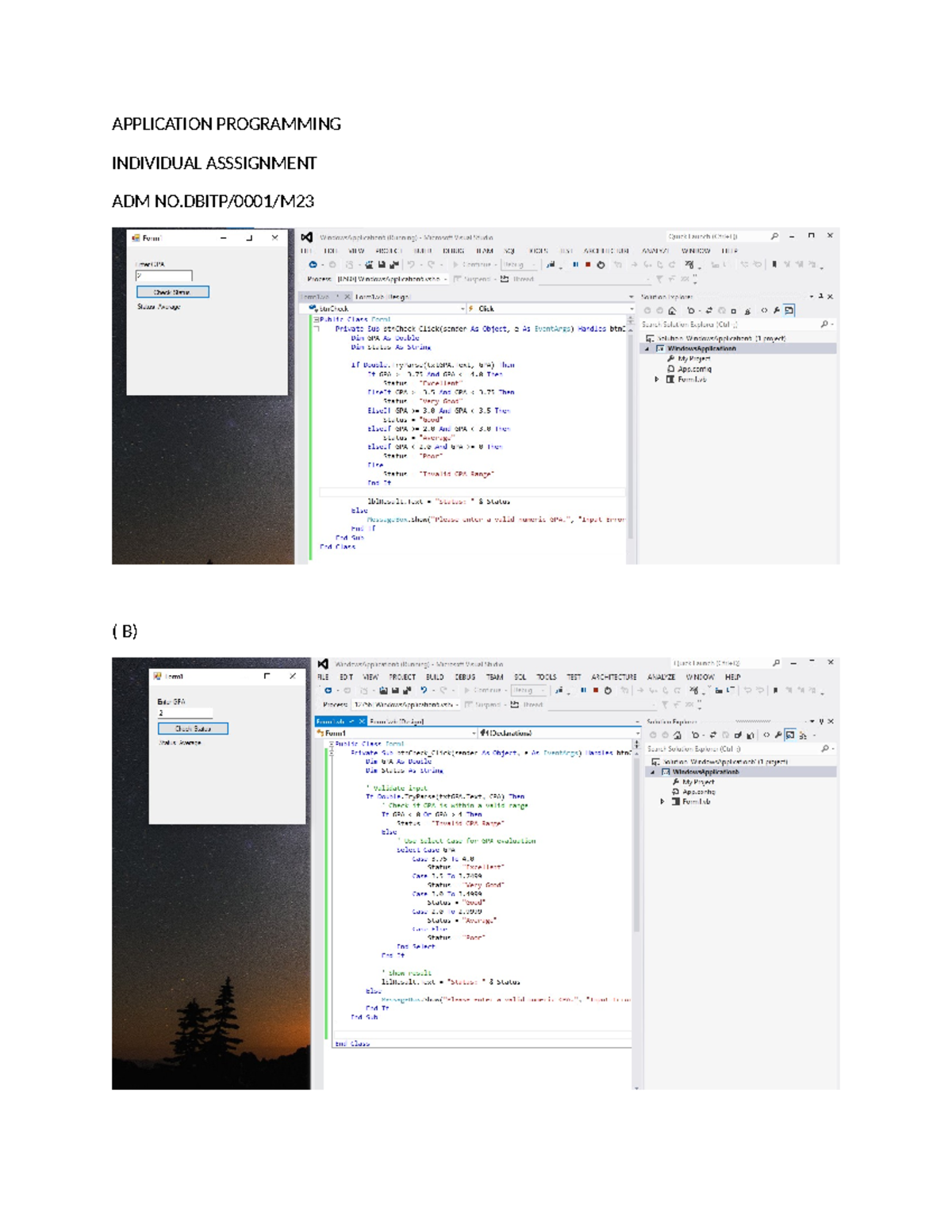
Task: Expand Form1.vb node in first screenshot Solution Explorer
Action: tap(657, 379)
